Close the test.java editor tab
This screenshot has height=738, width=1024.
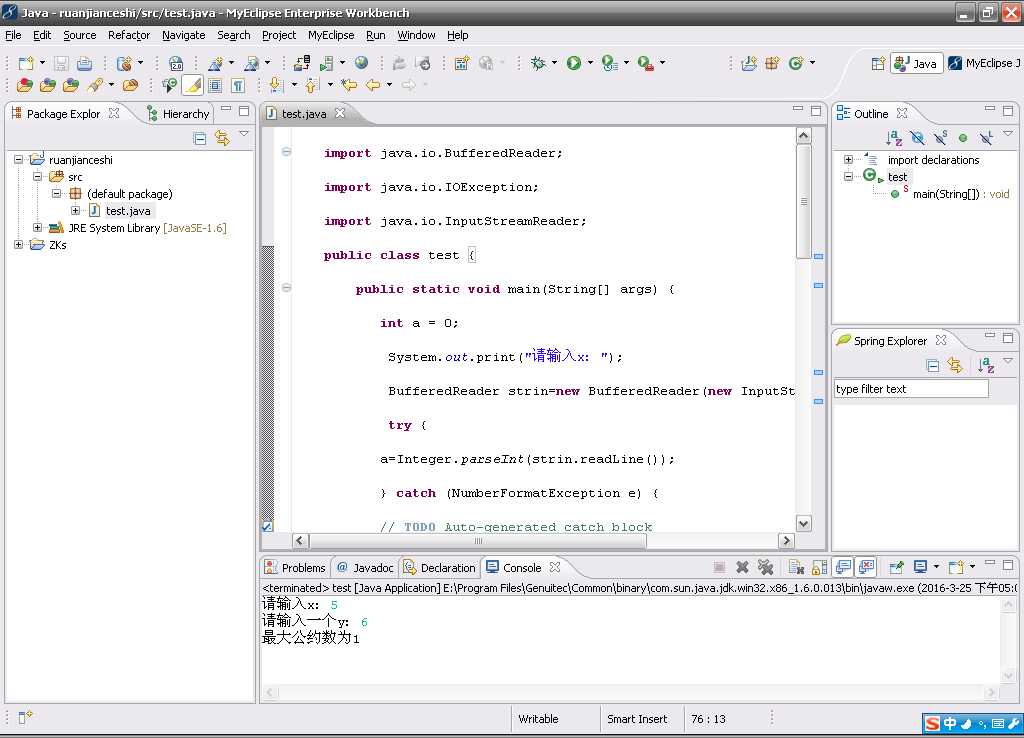[x=340, y=113]
